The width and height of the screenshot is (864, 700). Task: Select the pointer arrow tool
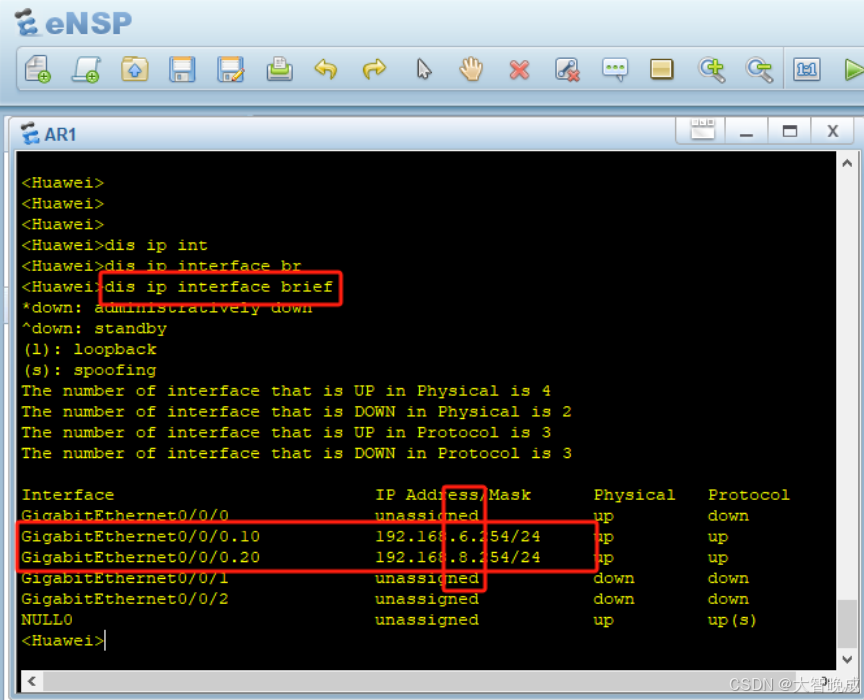pos(423,69)
